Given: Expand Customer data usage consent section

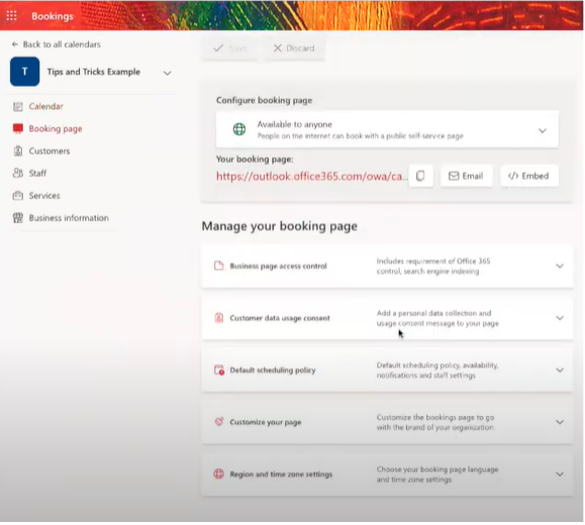Looking at the screenshot, I should [x=560, y=318].
